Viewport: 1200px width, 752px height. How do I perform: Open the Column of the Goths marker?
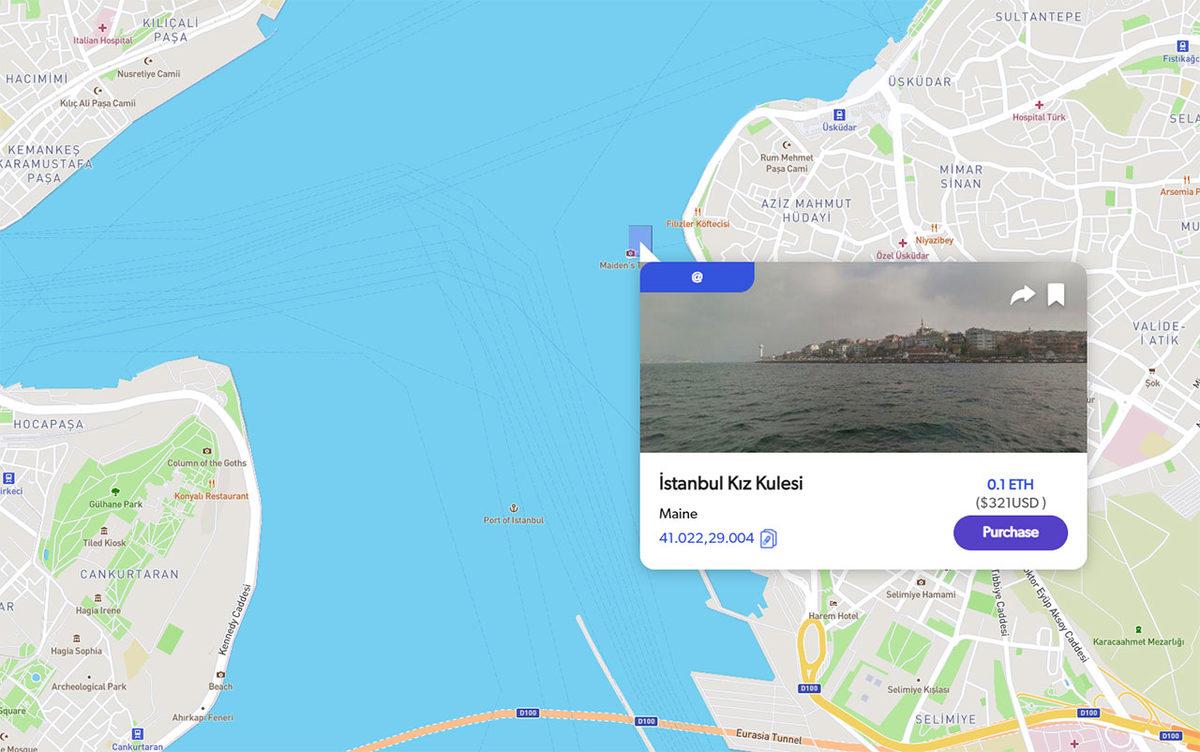point(206,451)
